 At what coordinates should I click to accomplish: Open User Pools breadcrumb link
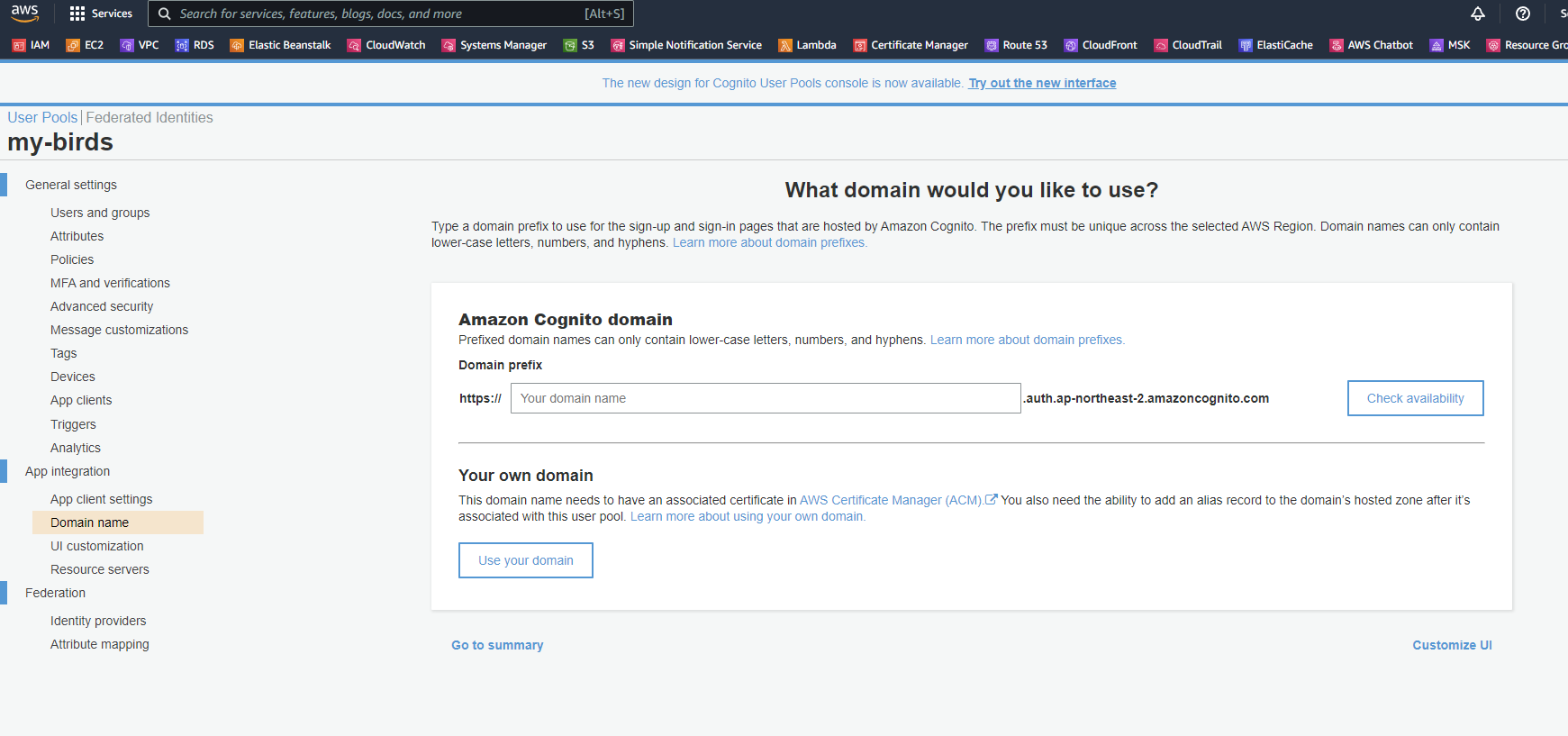[x=42, y=117]
